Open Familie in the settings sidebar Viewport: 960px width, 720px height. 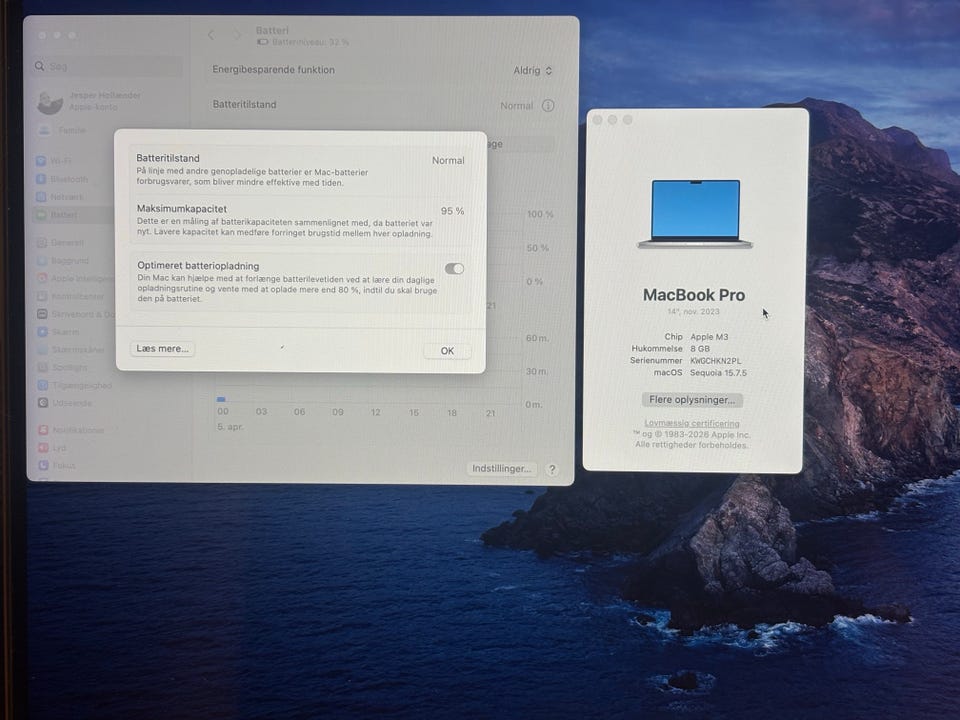(x=62, y=130)
